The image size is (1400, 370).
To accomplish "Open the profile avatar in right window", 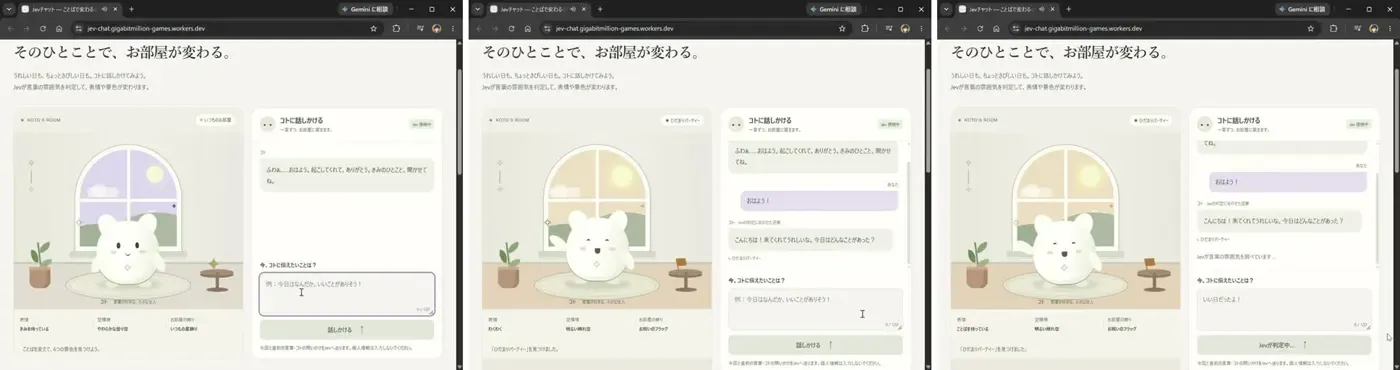I will tap(1375, 28).
